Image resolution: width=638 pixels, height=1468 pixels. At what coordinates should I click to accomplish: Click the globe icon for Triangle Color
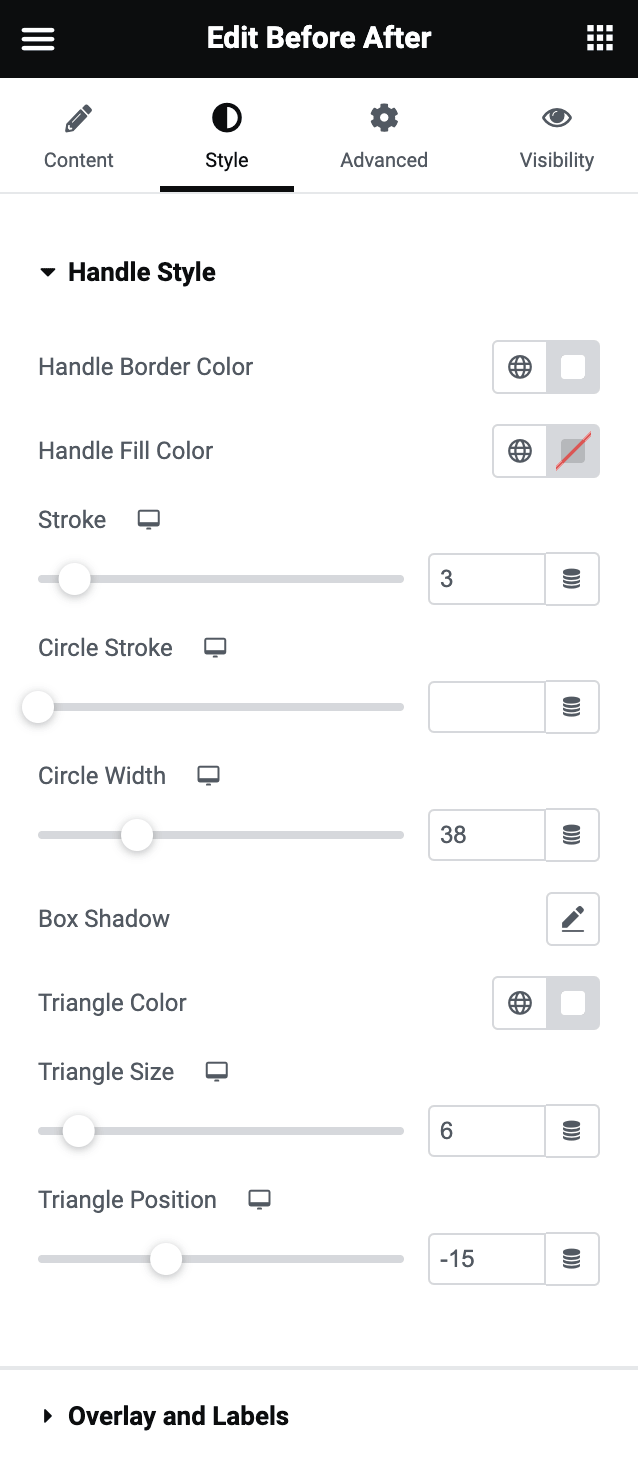click(520, 1003)
